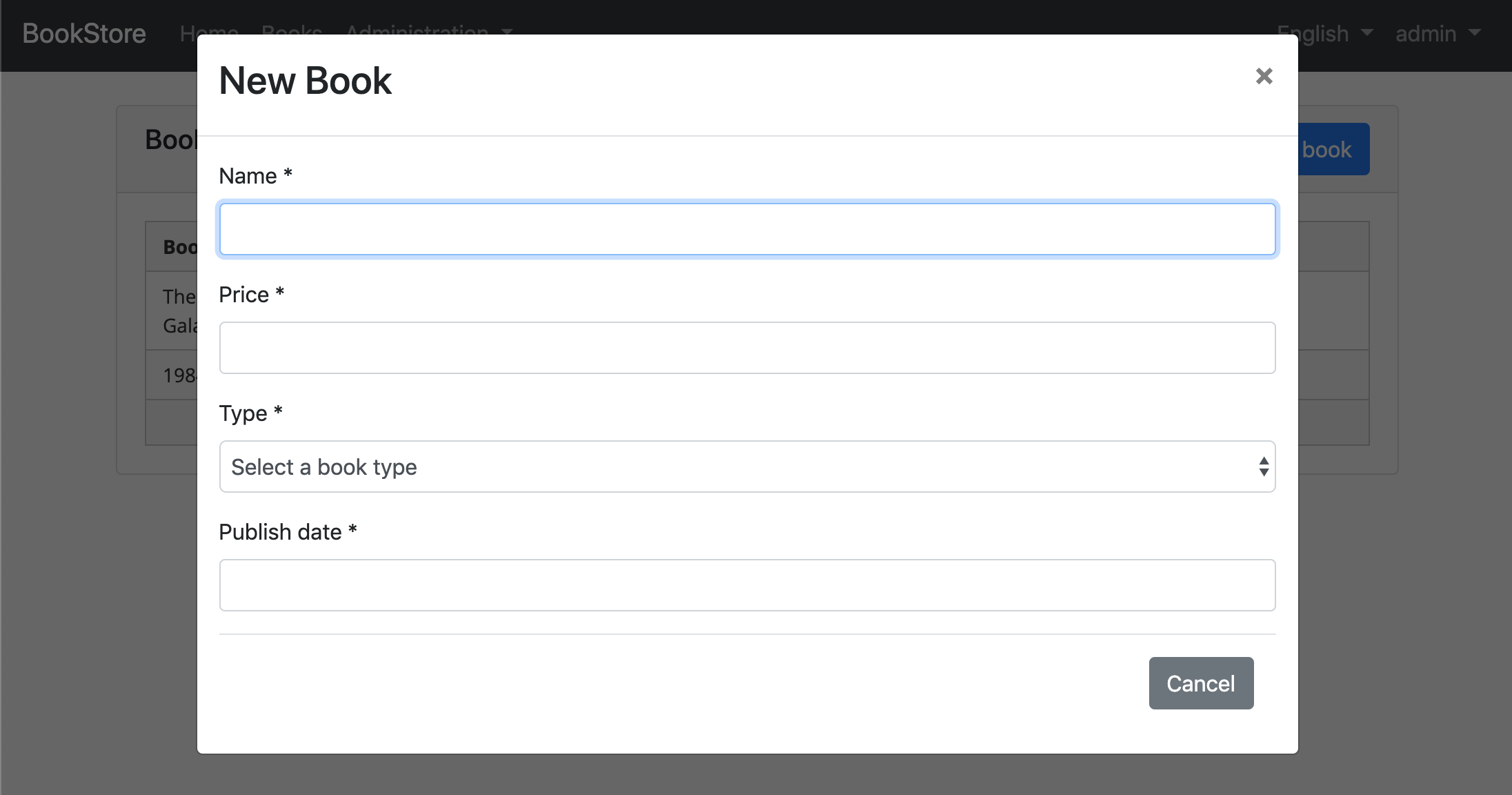Click the Name input field
This screenshot has height=795, width=1512.
pos(747,229)
